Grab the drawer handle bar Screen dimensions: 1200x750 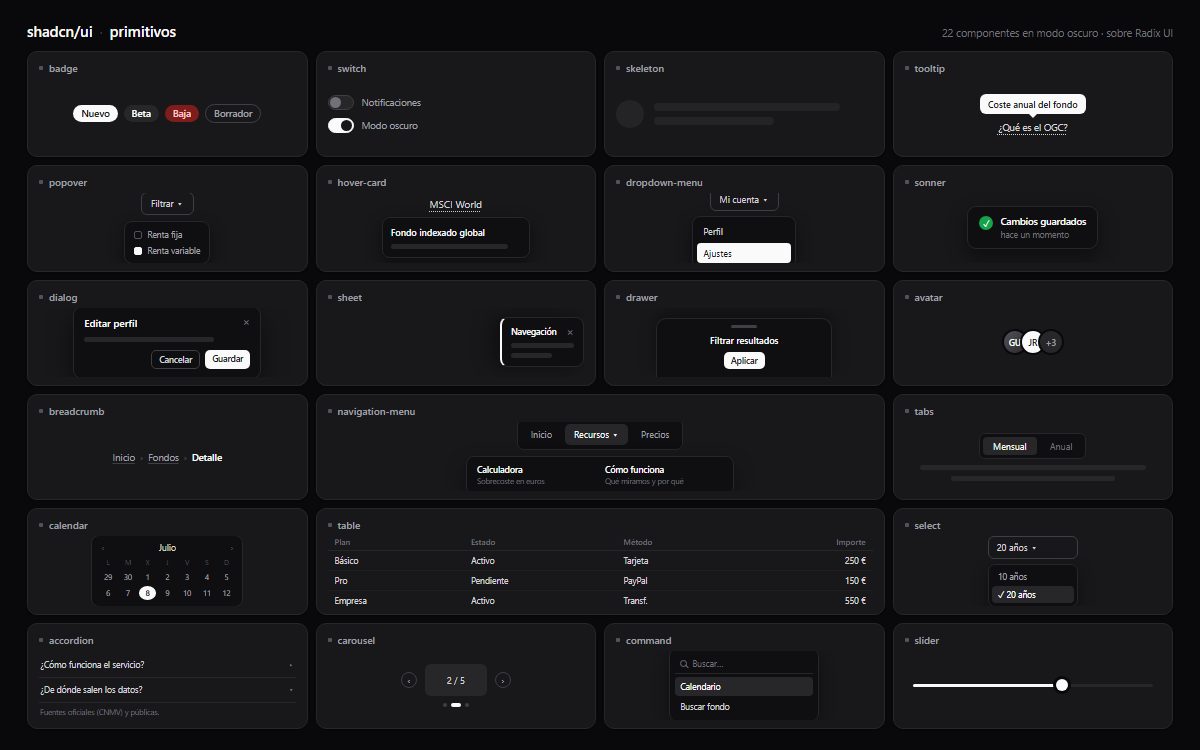click(744, 327)
